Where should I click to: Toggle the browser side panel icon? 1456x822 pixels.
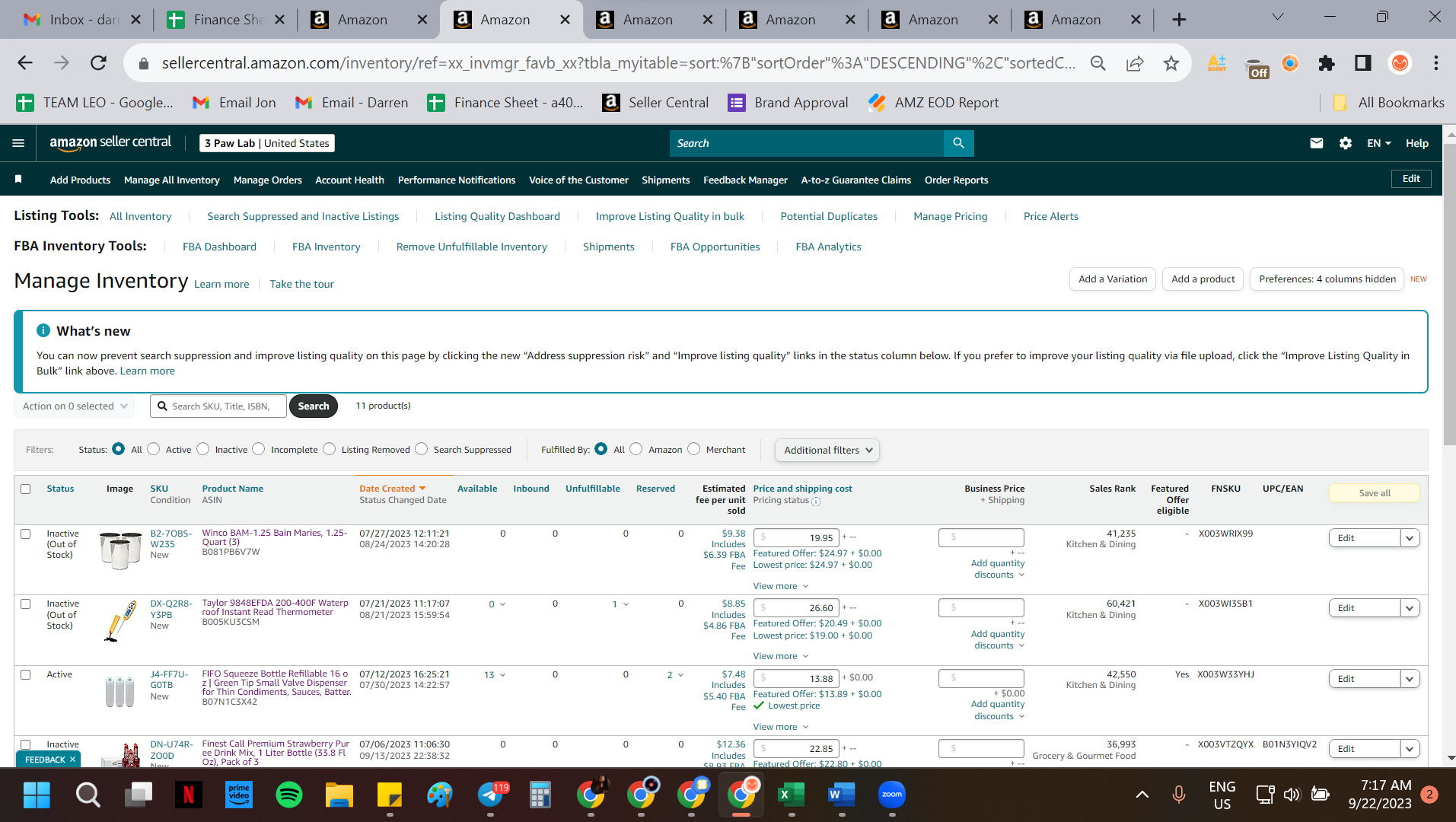(x=1363, y=63)
